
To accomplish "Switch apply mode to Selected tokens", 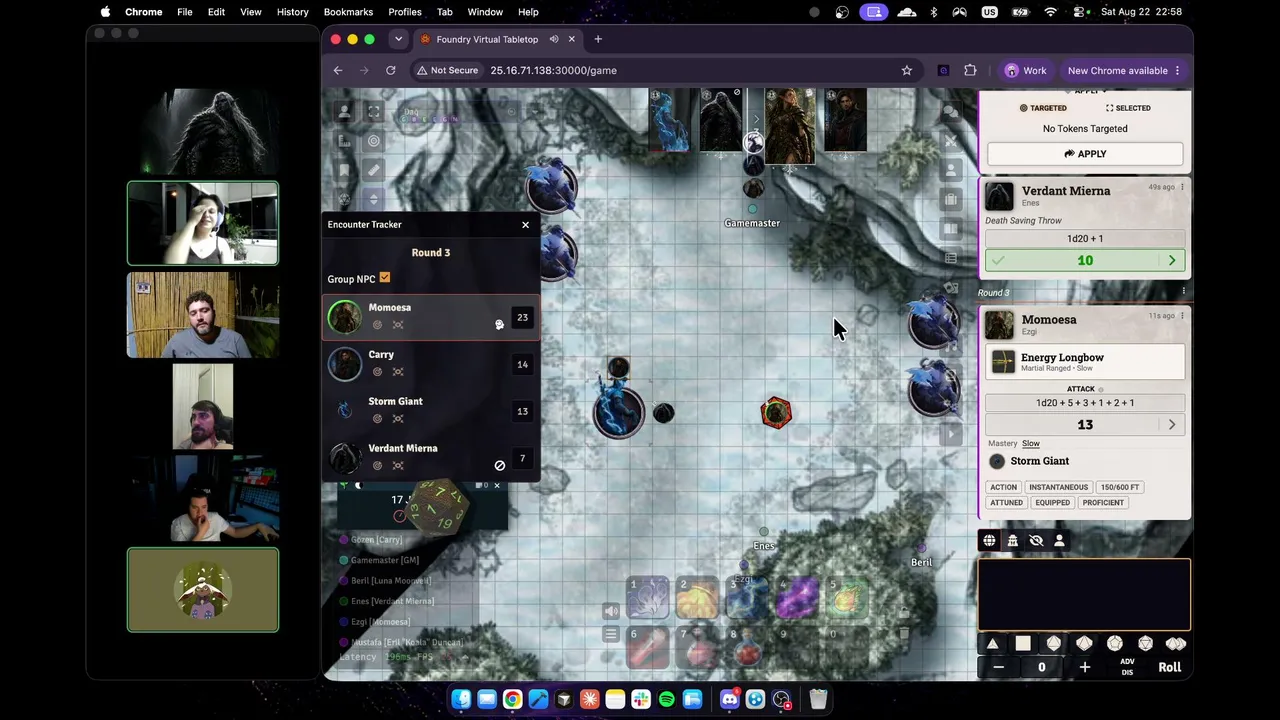I will coord(1128,108).
